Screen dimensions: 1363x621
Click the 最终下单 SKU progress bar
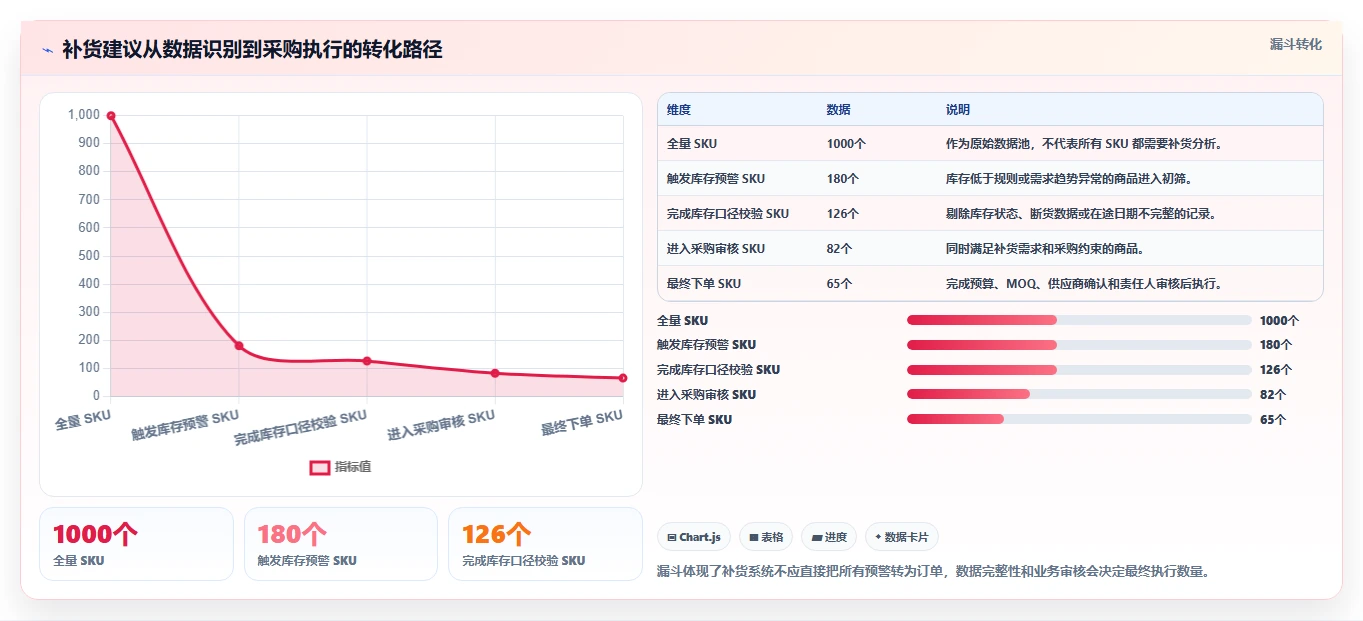coord(1079,419)
